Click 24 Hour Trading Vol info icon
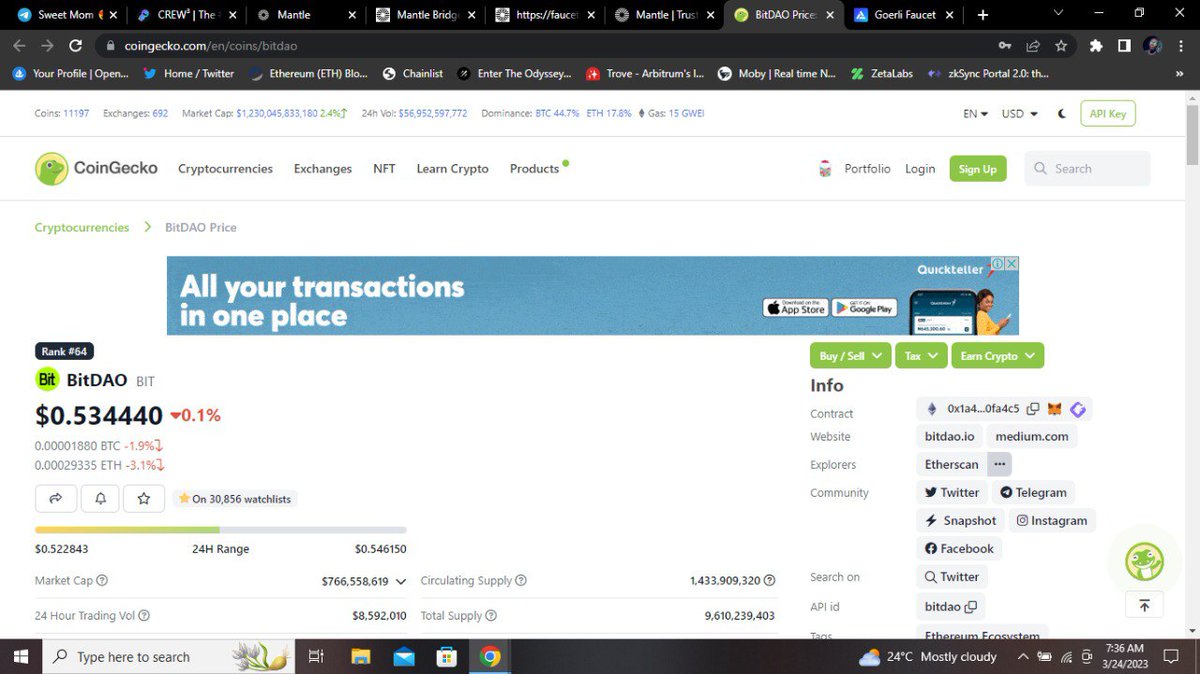The image size is (1200, 674). (144, 616)
